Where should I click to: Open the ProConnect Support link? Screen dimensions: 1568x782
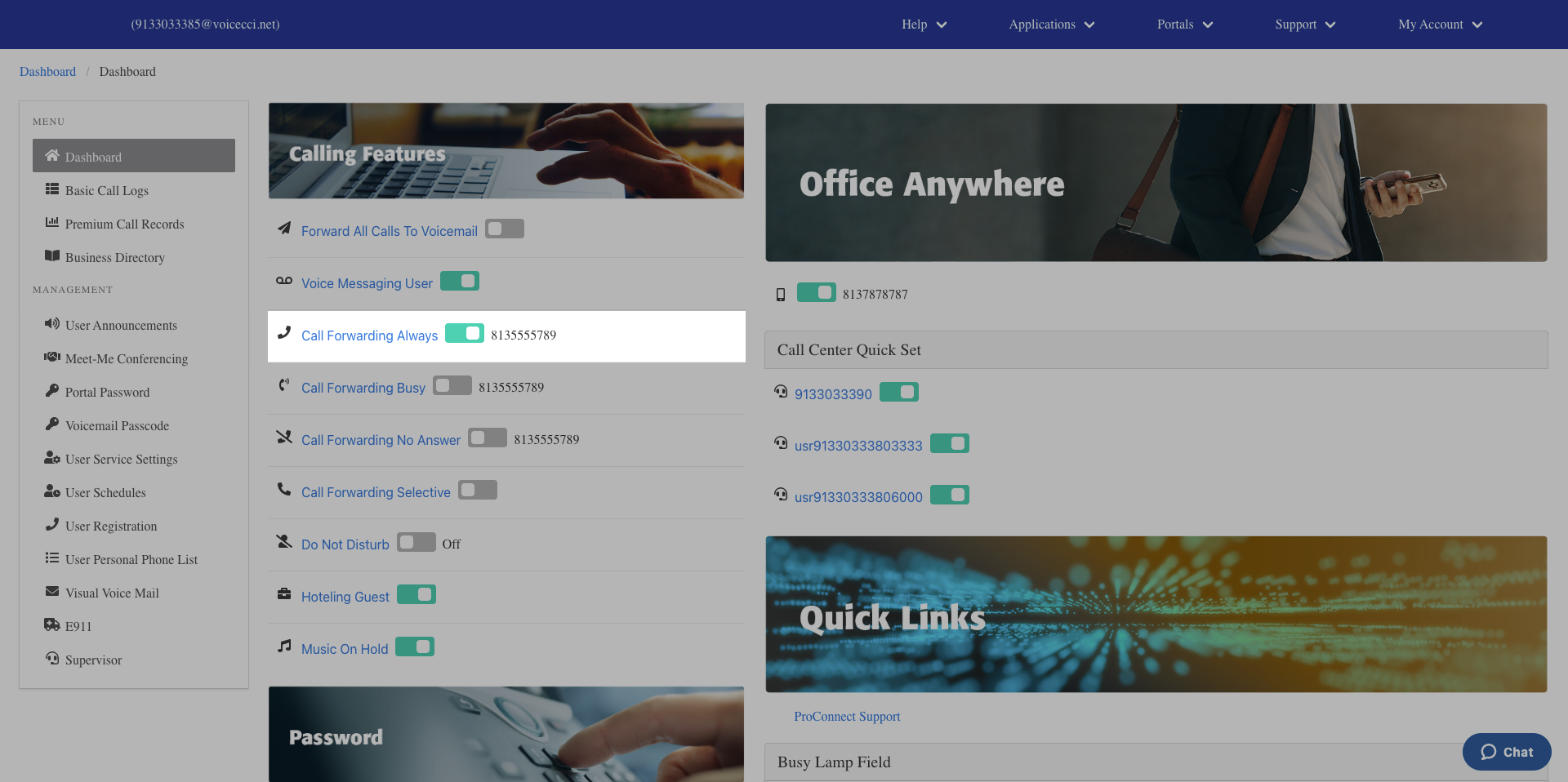point(847,717)
